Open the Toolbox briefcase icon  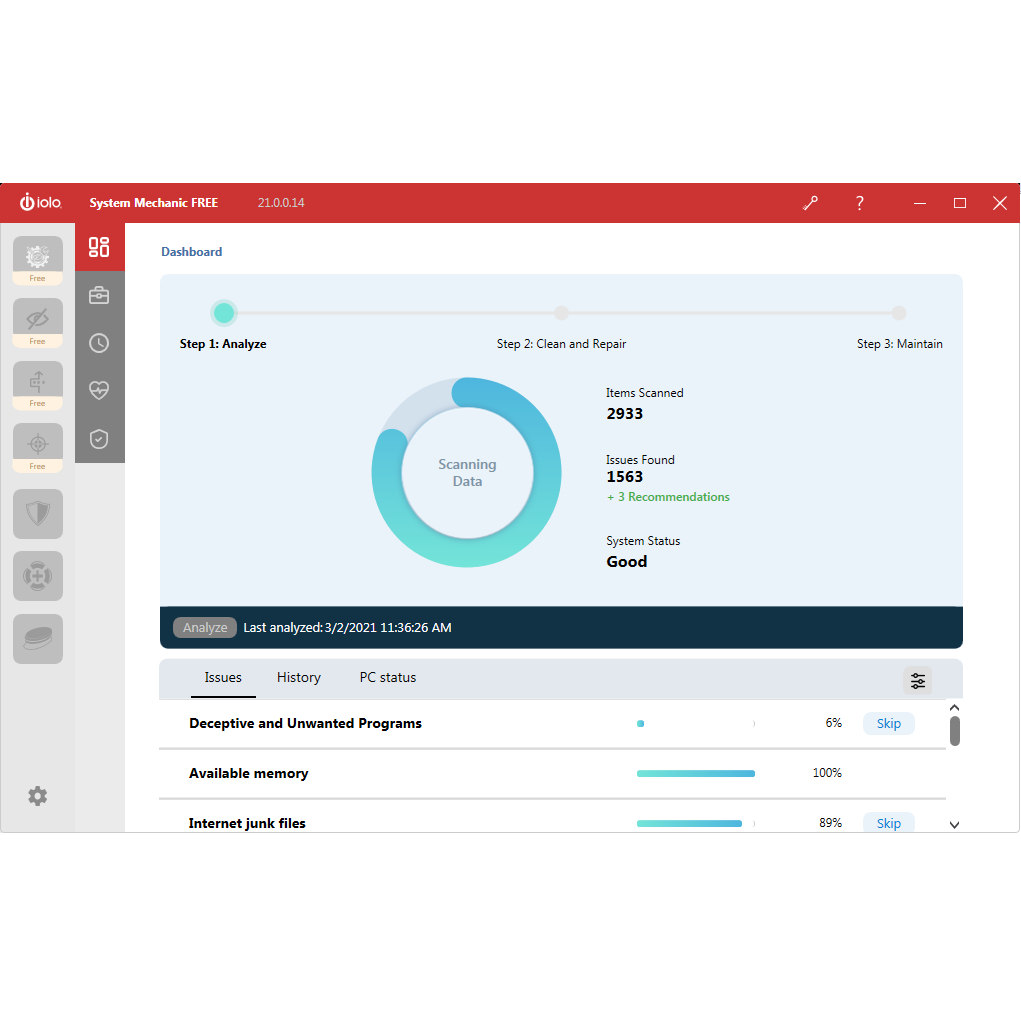[x=99, y=295]
